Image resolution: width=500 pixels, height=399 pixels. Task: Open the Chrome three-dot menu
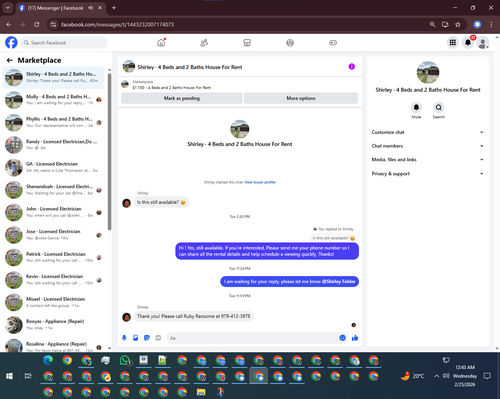(491, 24)
